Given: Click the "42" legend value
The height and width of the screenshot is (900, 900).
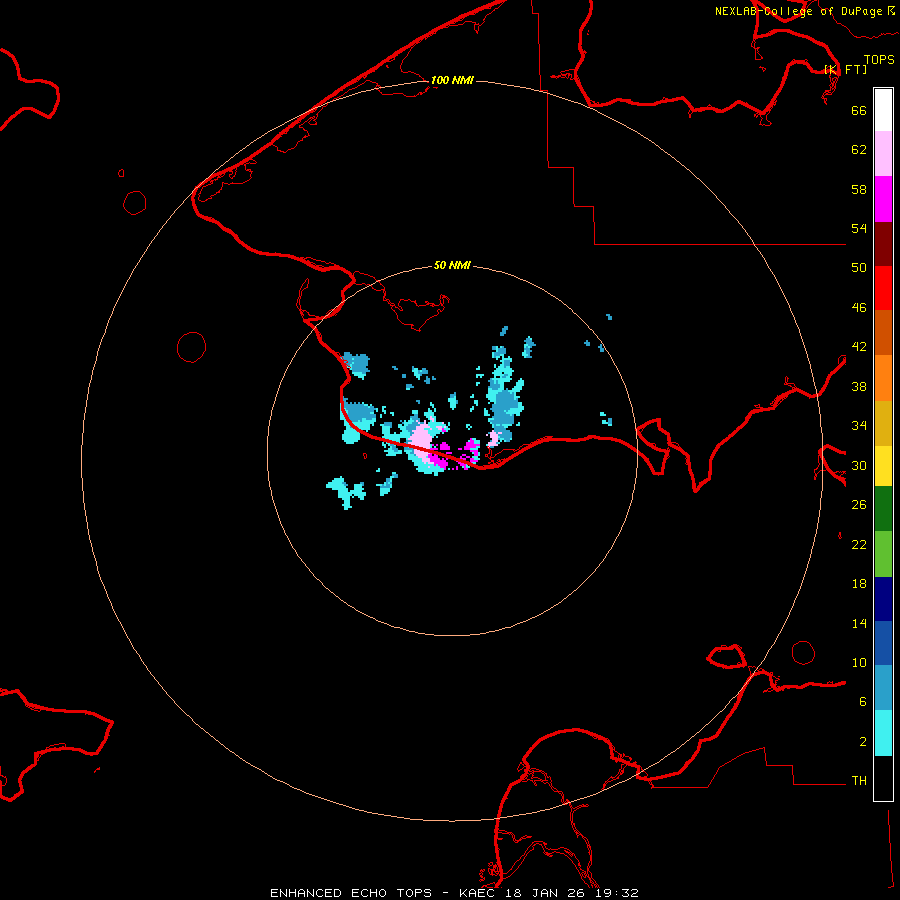Looking at the screenshot, I should click(859, 347).
